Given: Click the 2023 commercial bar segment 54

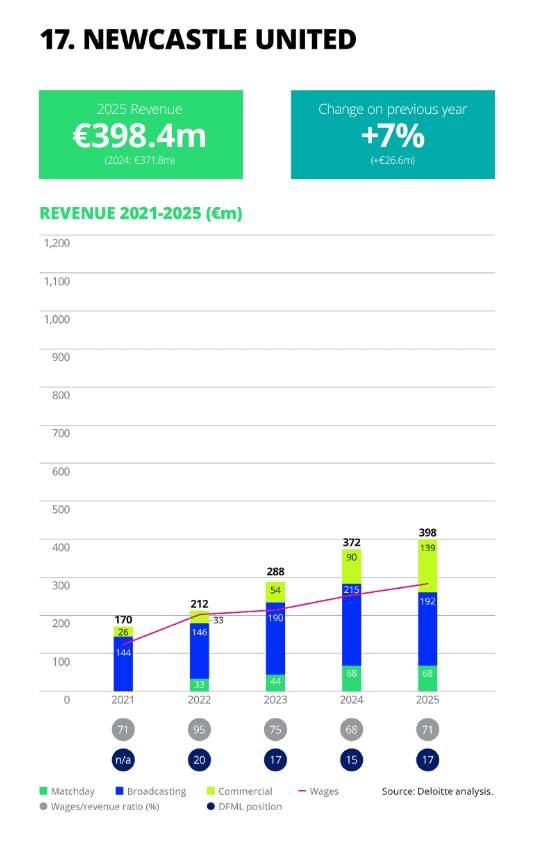Looking at the screenshot, I should 275,592.
